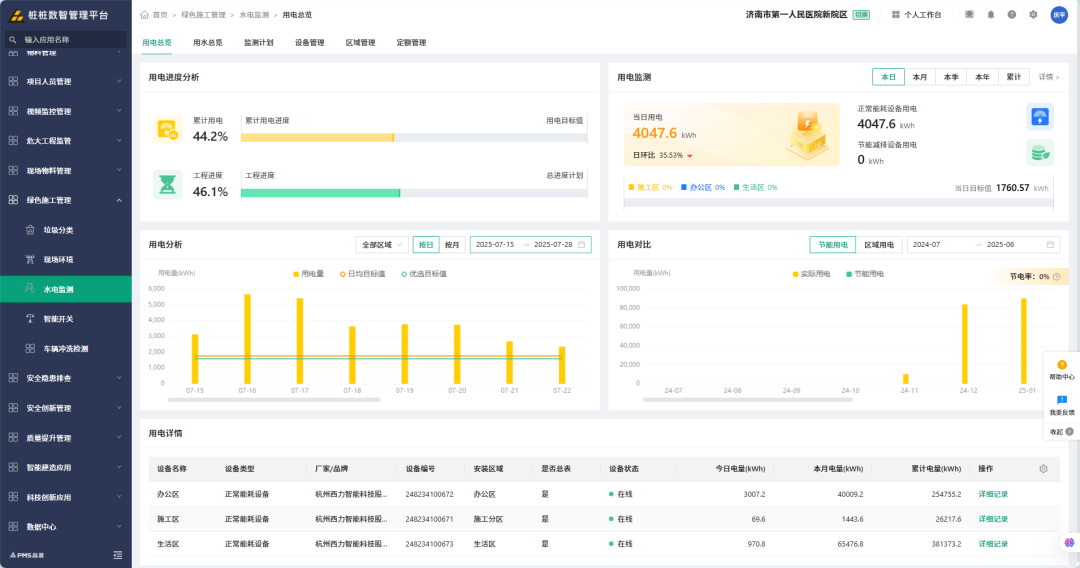Click the home icon in breadcrumb

[145, 14]
